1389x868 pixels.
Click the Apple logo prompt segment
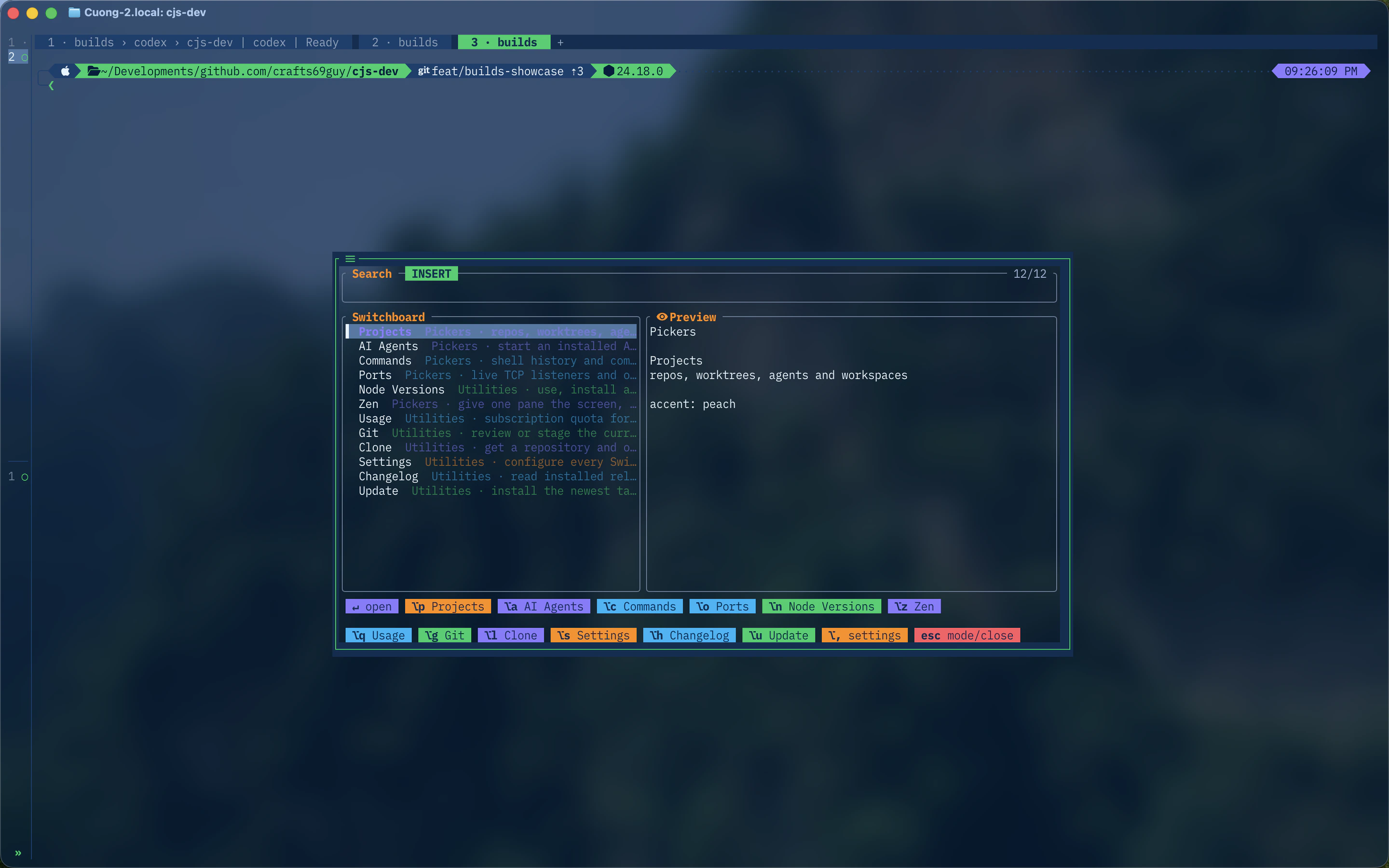(x=66, y=71)
